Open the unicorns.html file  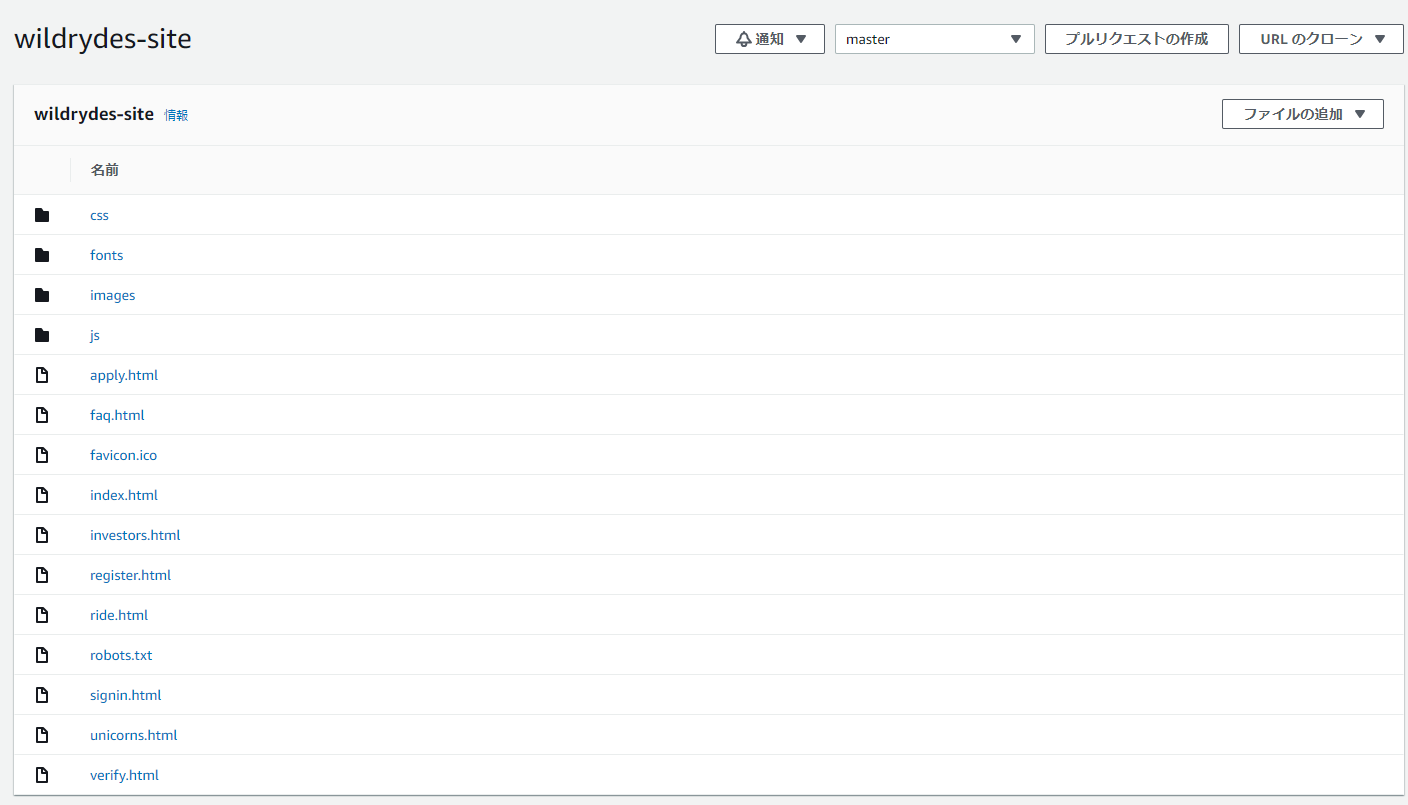pos(133,734)
